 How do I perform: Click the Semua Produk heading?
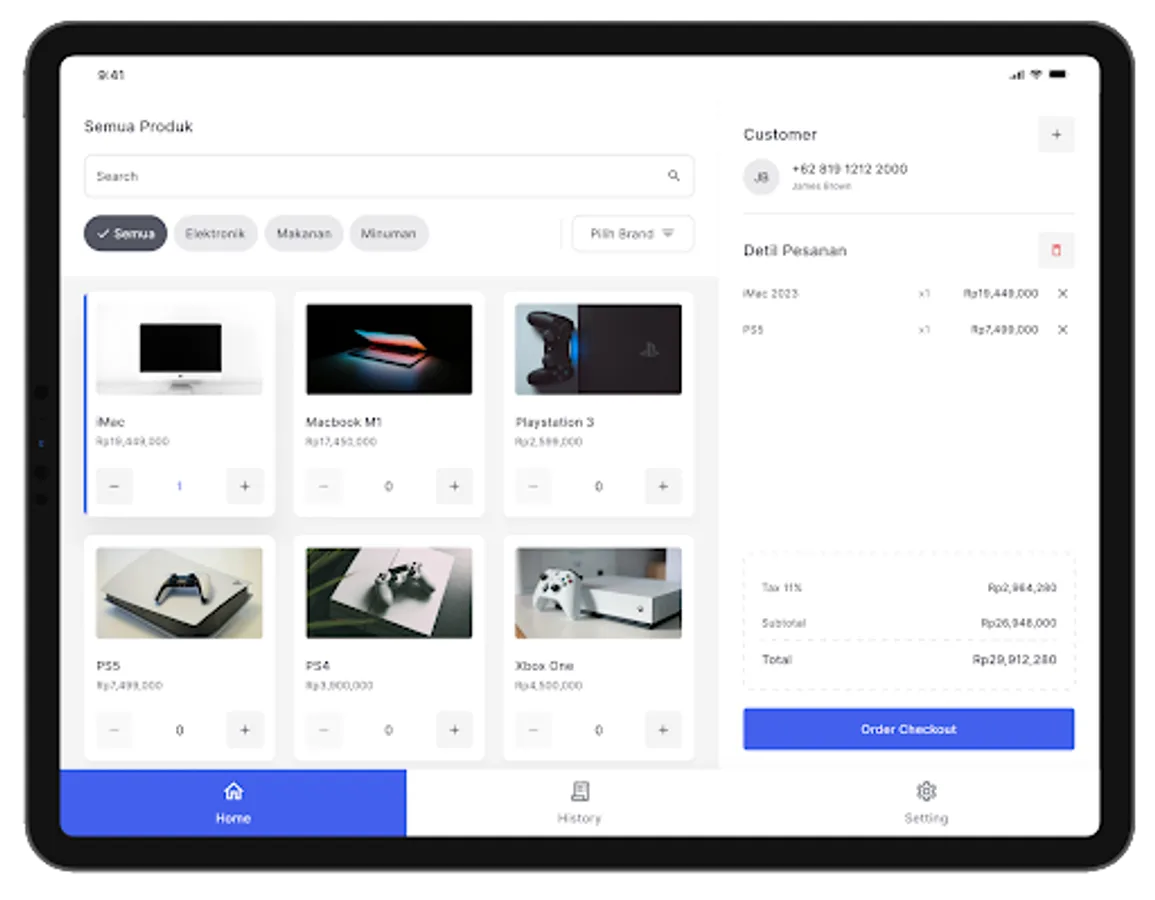tap(138, 127)
